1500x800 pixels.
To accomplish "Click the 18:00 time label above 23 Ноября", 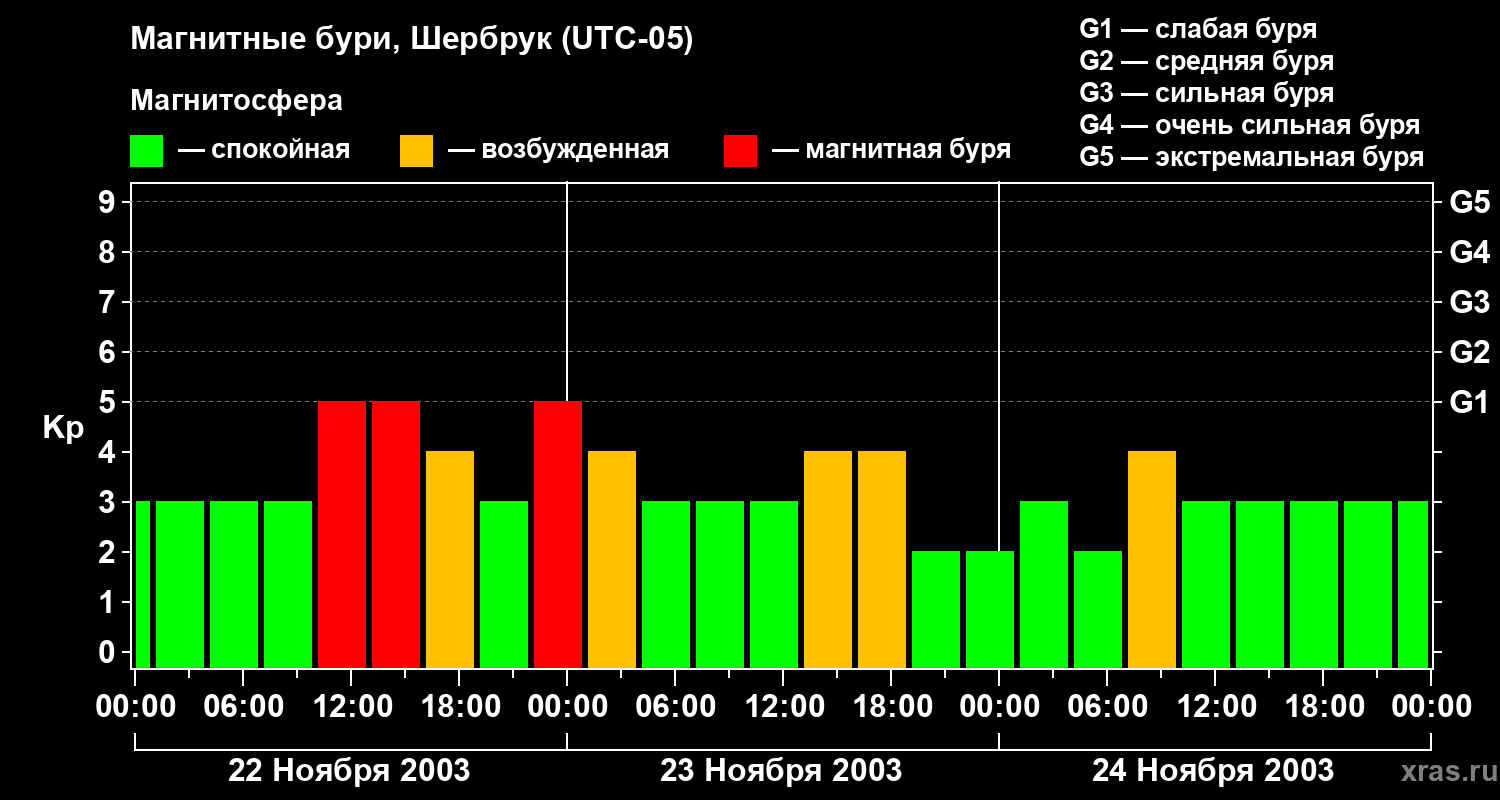I will (891, 707).
